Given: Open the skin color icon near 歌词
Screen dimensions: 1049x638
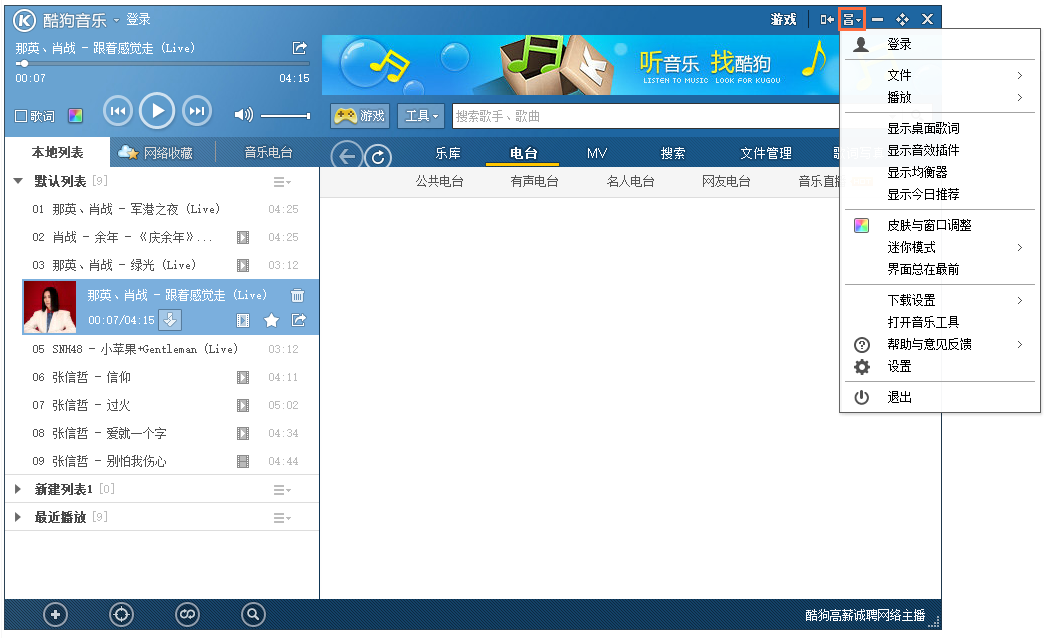Looking at the screenshot, I should (x=76, y=116).
